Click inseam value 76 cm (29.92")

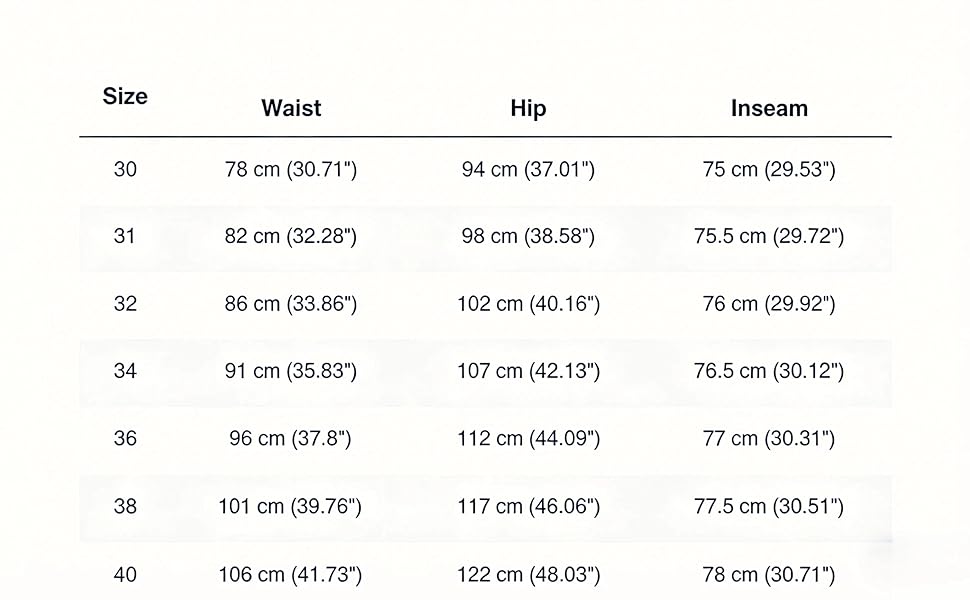(x=769, y=304)
